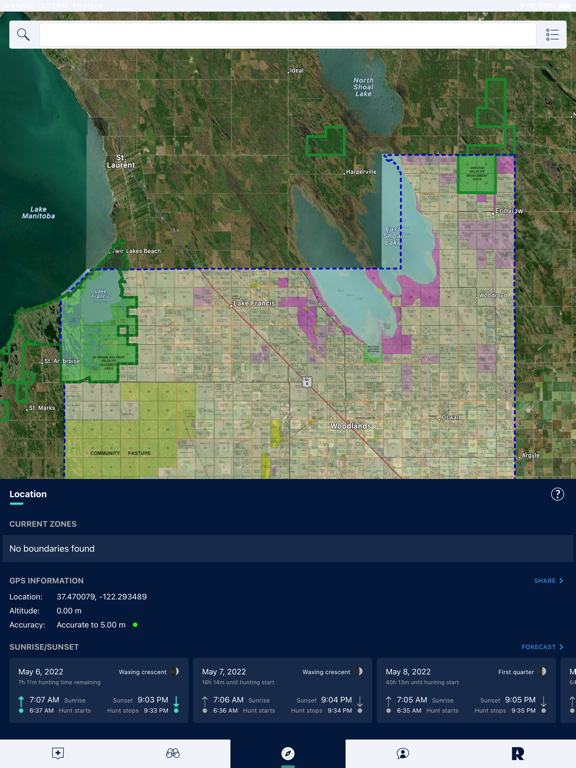Open the sunrise/sunset Forecast
This screenshot has height=768, width=576.
(x=542, y=647)
